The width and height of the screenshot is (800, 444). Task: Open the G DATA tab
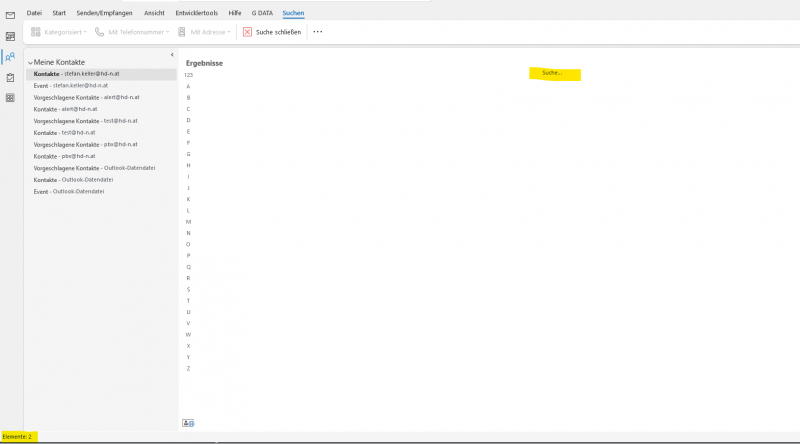(x=262, y=13)
